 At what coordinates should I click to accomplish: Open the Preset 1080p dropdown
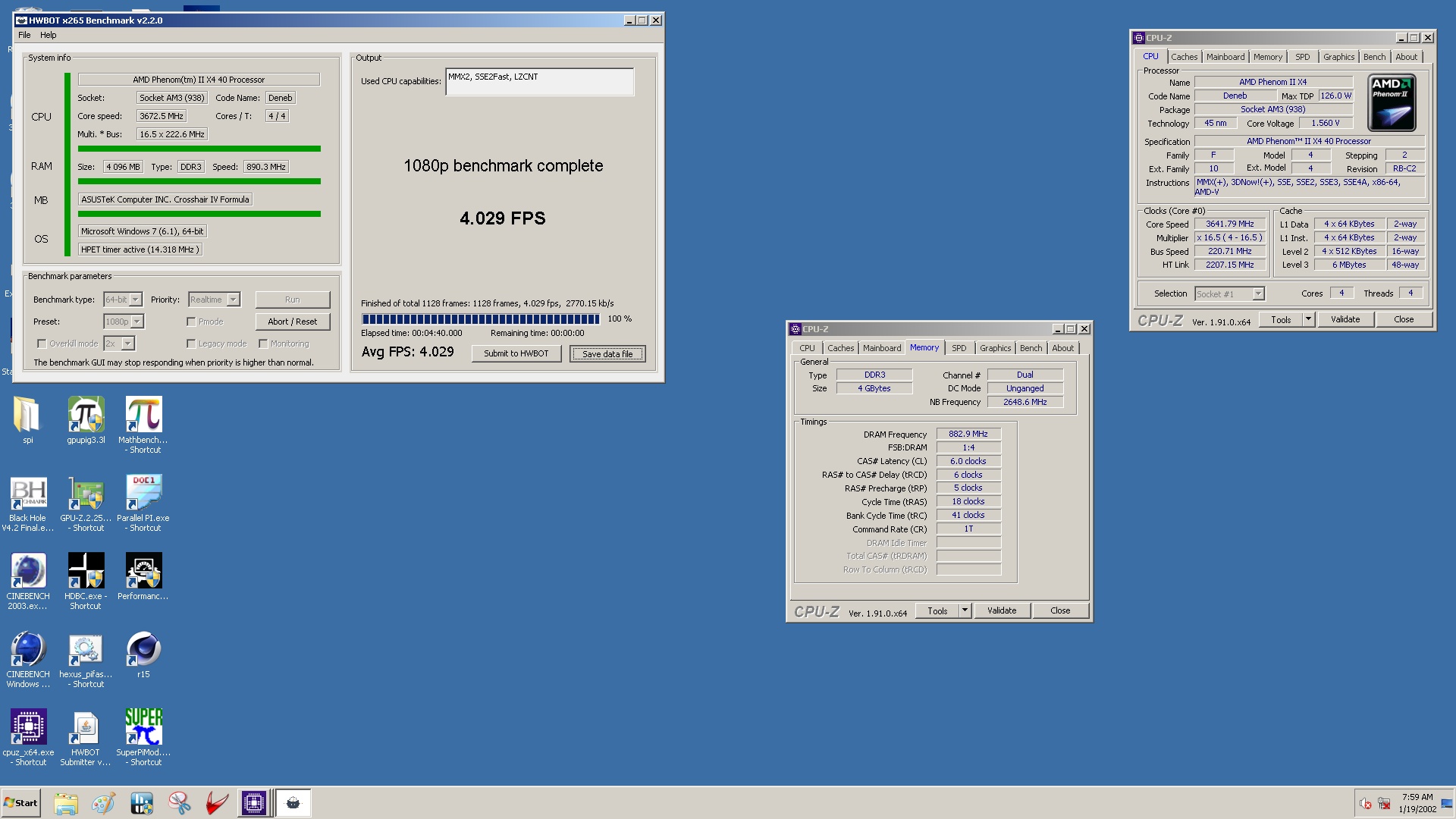point(137,322)
